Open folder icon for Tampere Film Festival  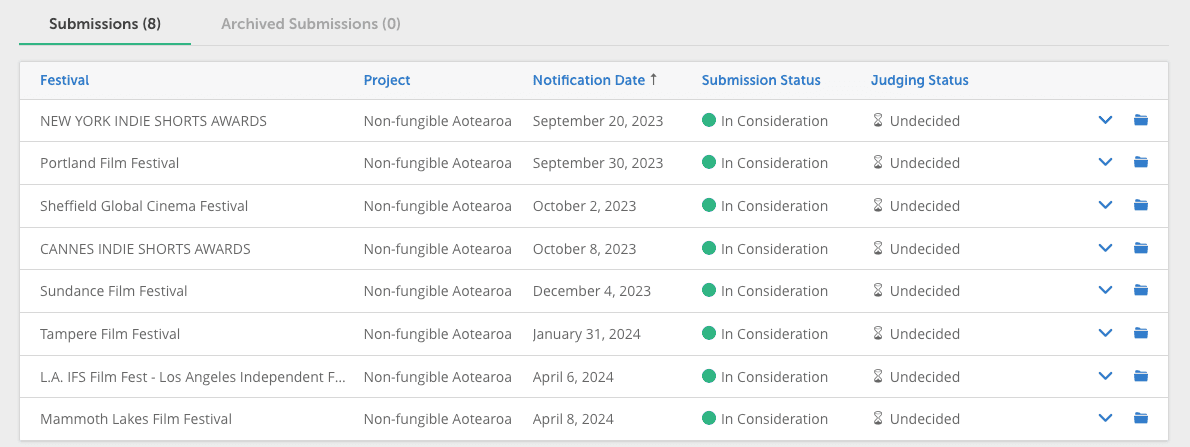point(1141,333)
